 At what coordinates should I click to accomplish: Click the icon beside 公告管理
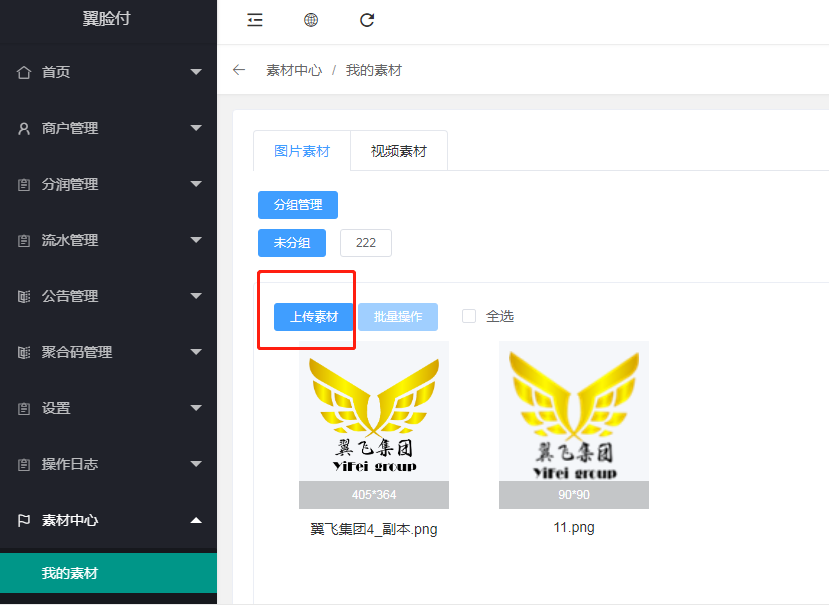click(24, 296)
